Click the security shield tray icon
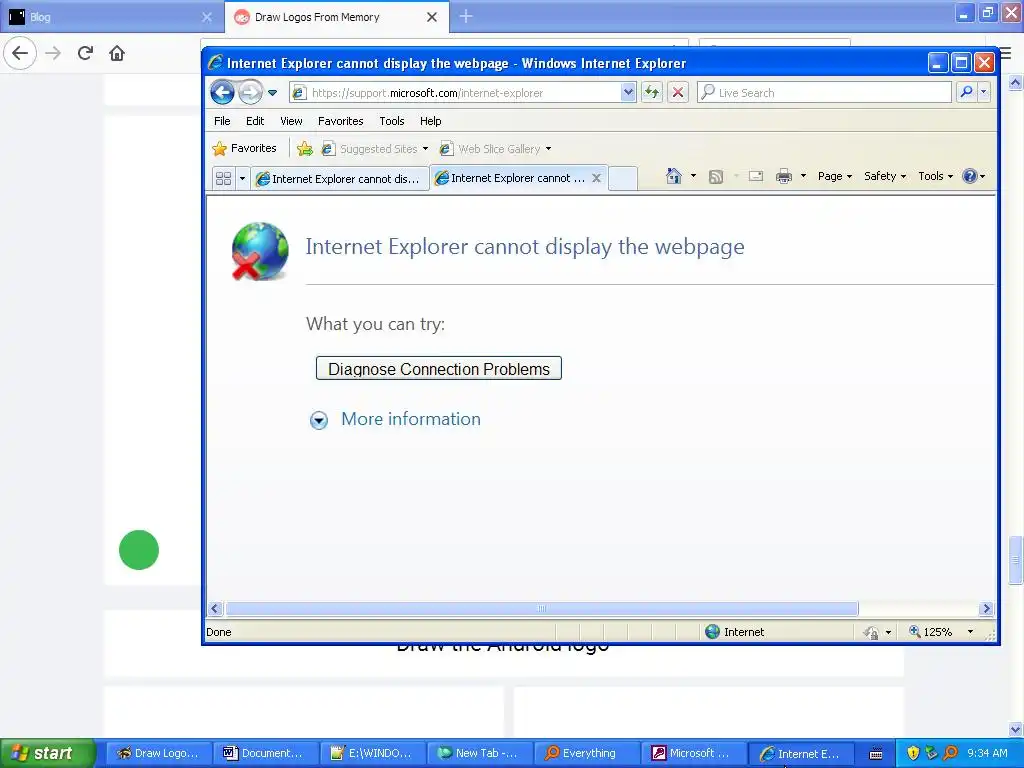1024x768 pixels. click(x=913, y=753)
